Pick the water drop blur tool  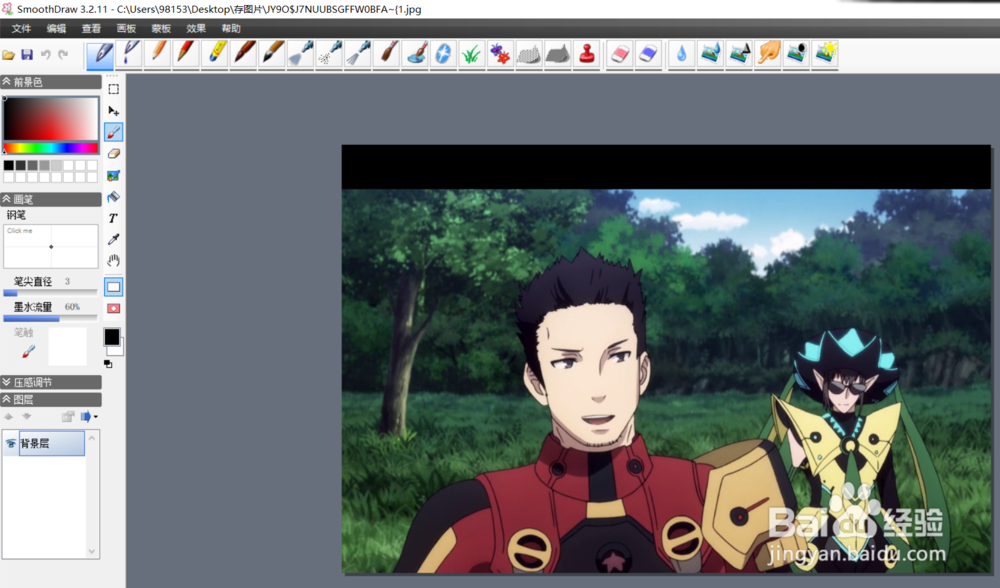(x=681, y=54)
